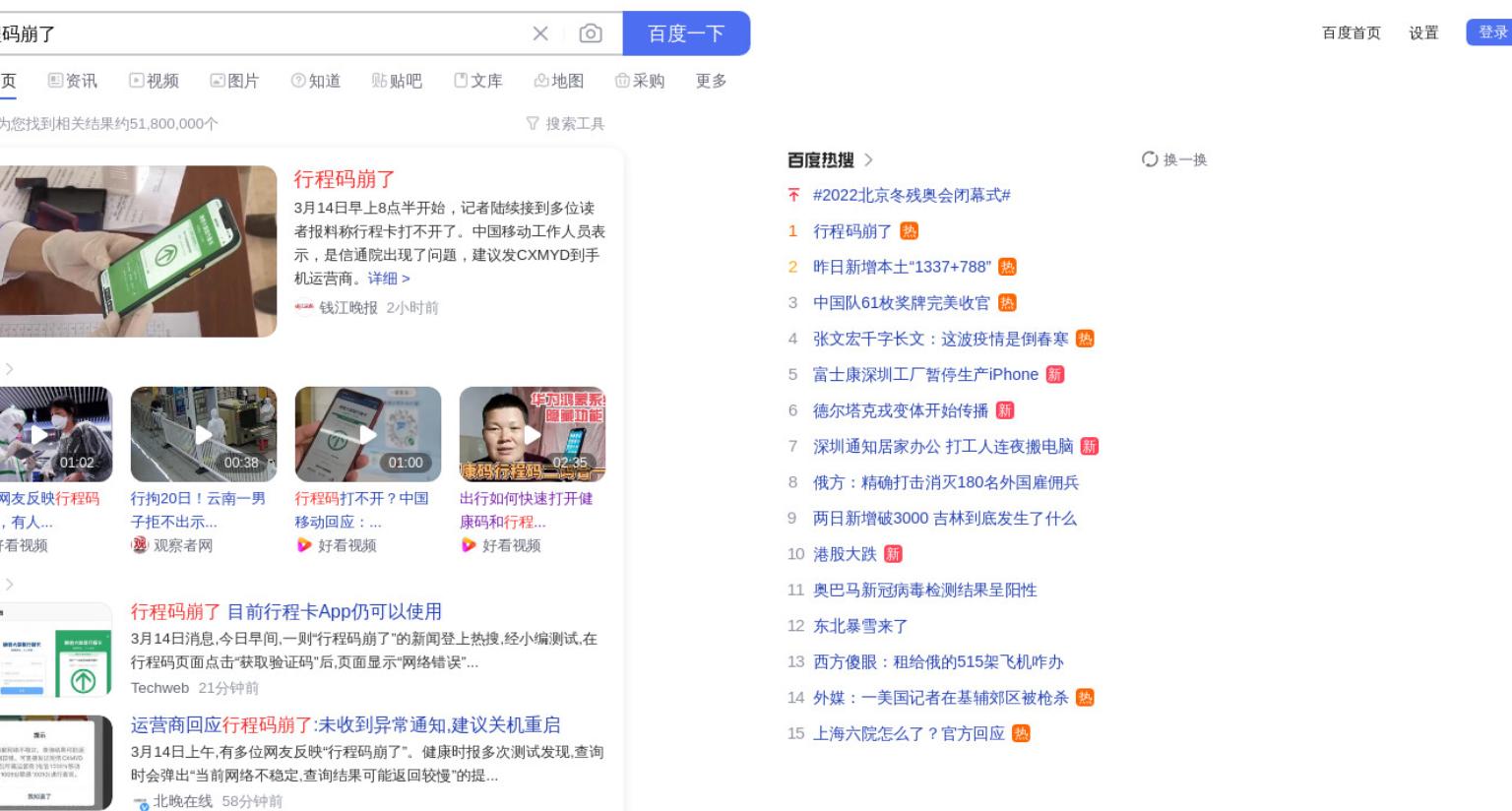Open pinned topic #2022北京冬残奥会闭幕式#
Image resolution: width=1512 pixels, height=811 pixels.
[x=912, y=195]
